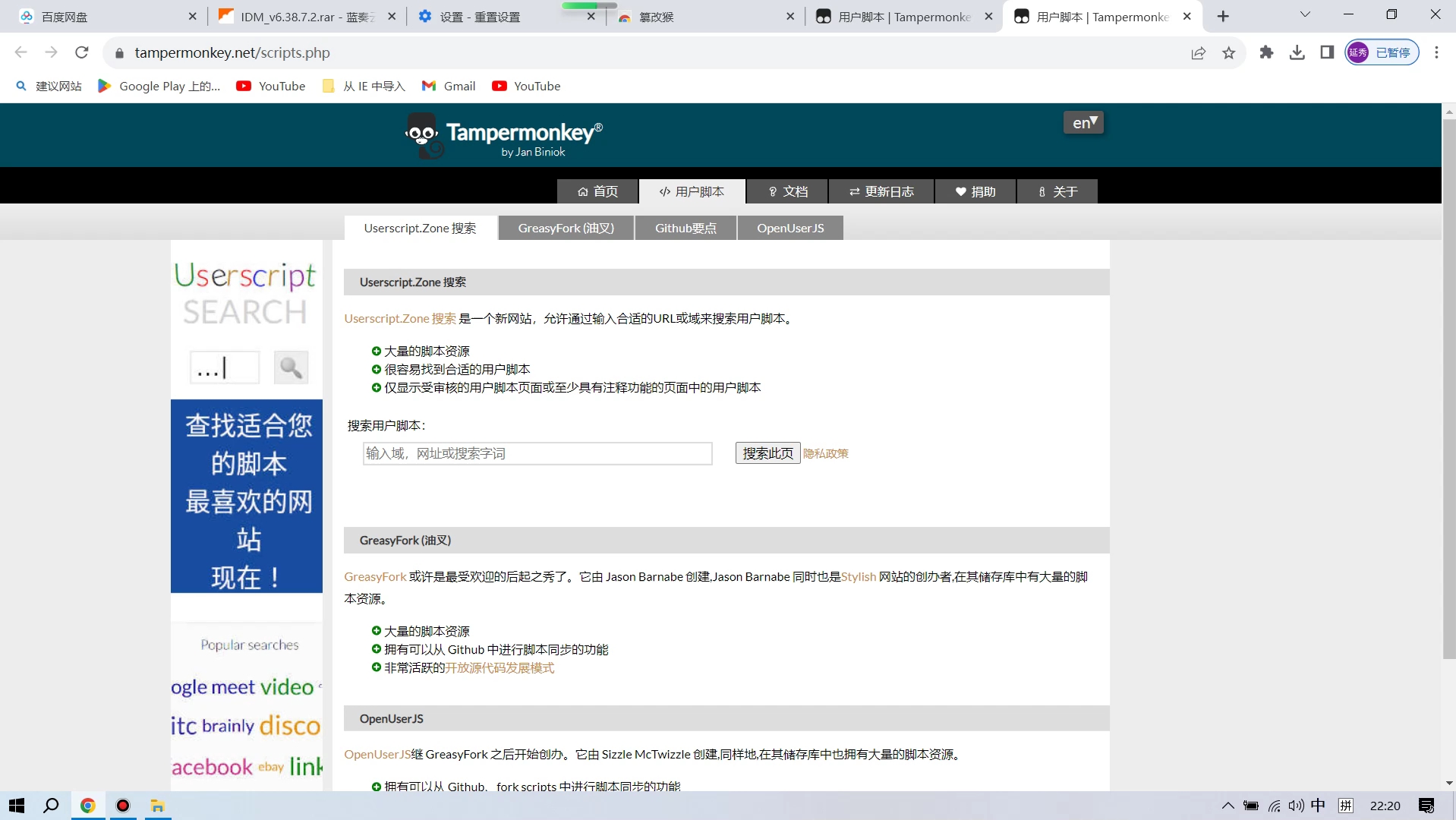Open the 文档 documentation nav item
The height and width of the screenshot is (820, 1456).
(787, 191)
